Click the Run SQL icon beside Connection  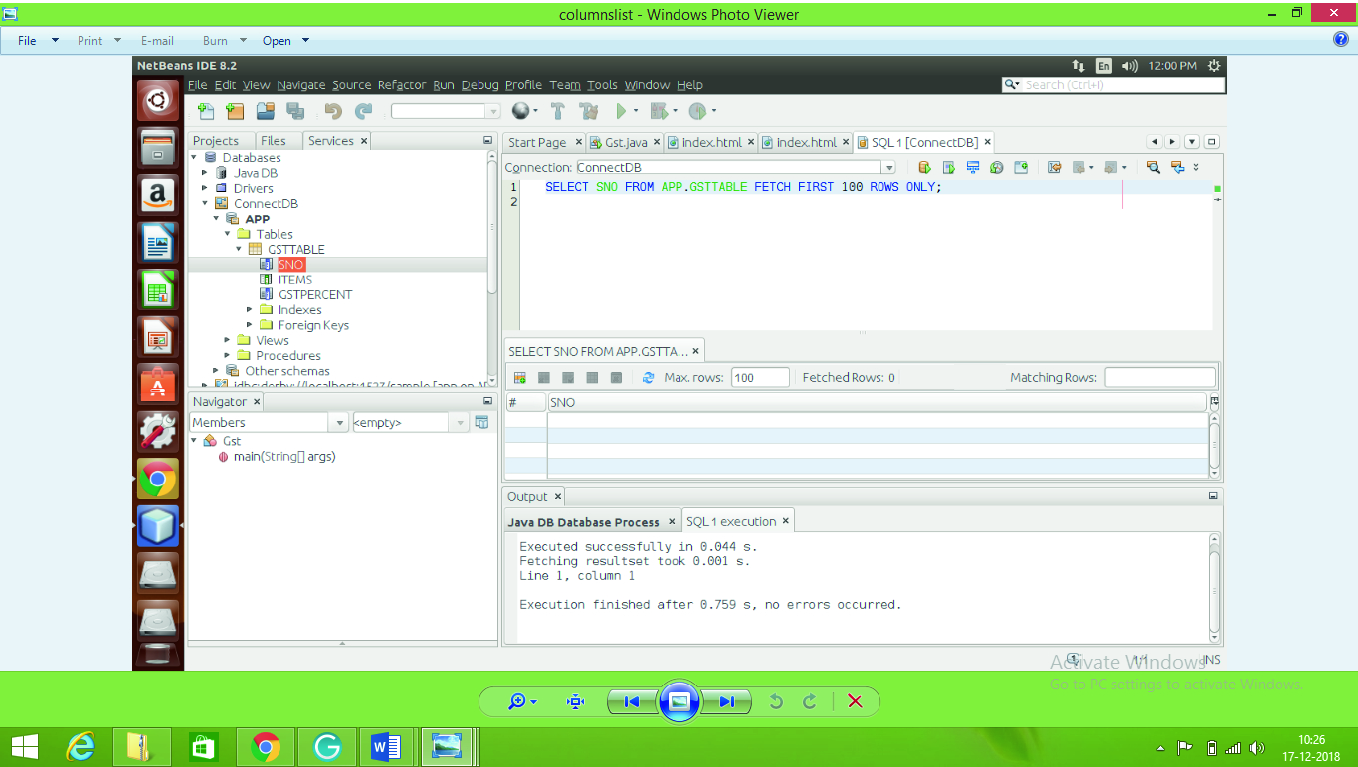925,168
